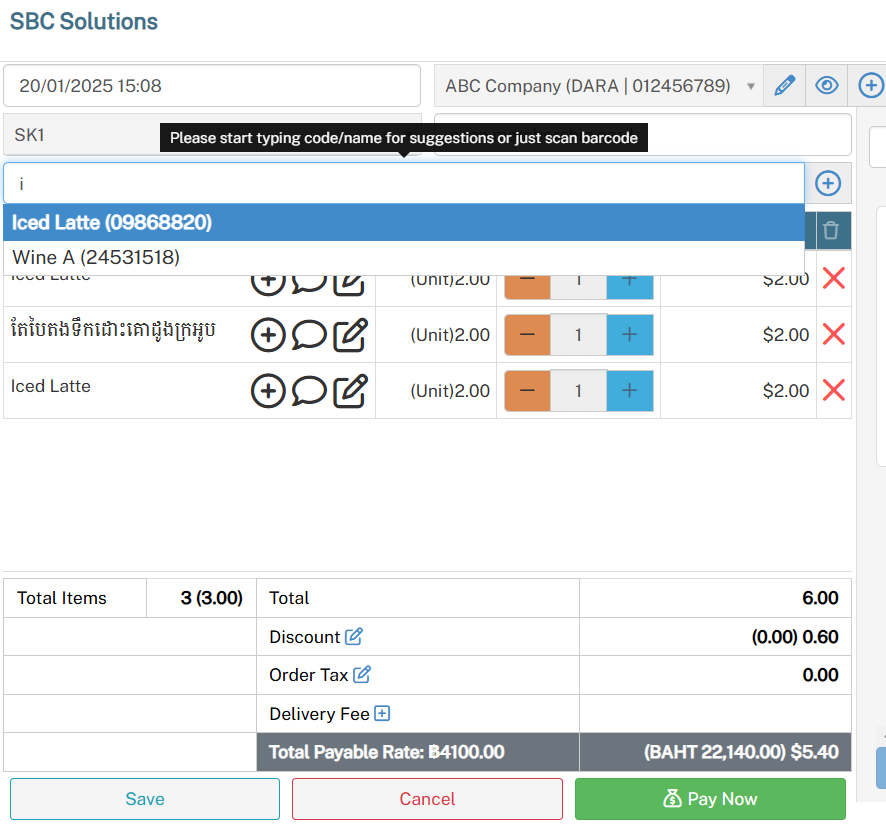This screenshot has width=886, height=830.
Task: View customer details with eye icon
Action: [x=826, y=86]
